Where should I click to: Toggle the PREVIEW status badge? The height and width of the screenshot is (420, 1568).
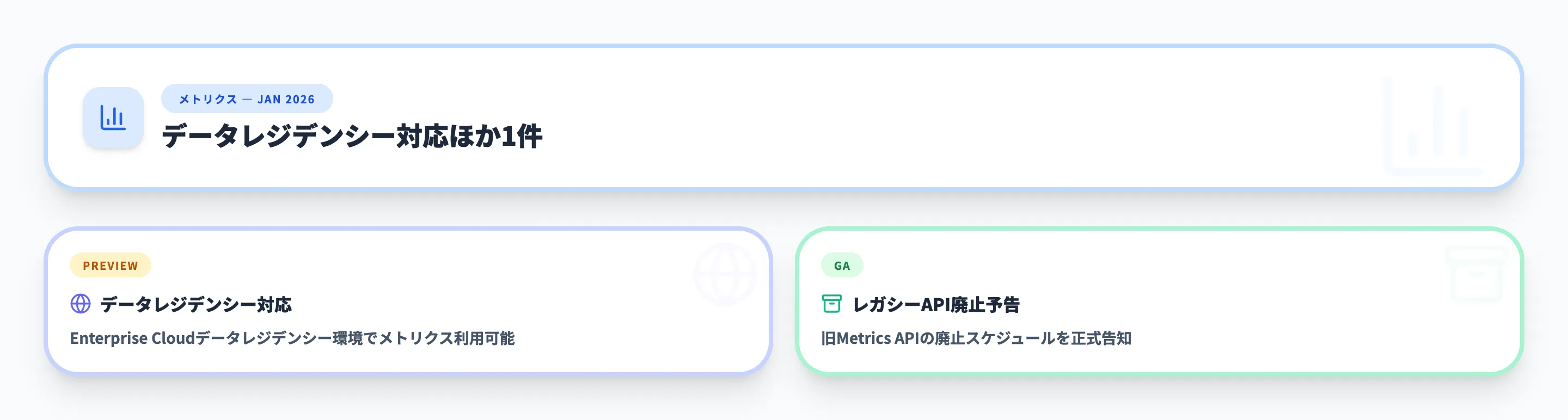pyautogui.click(x=110, y=265)
